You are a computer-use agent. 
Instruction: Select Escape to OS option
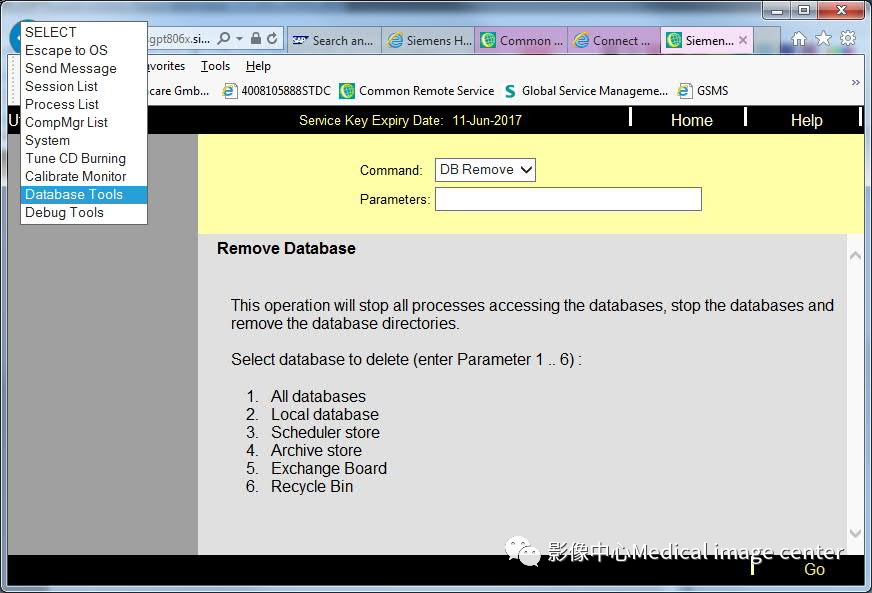tap(66, 50)
